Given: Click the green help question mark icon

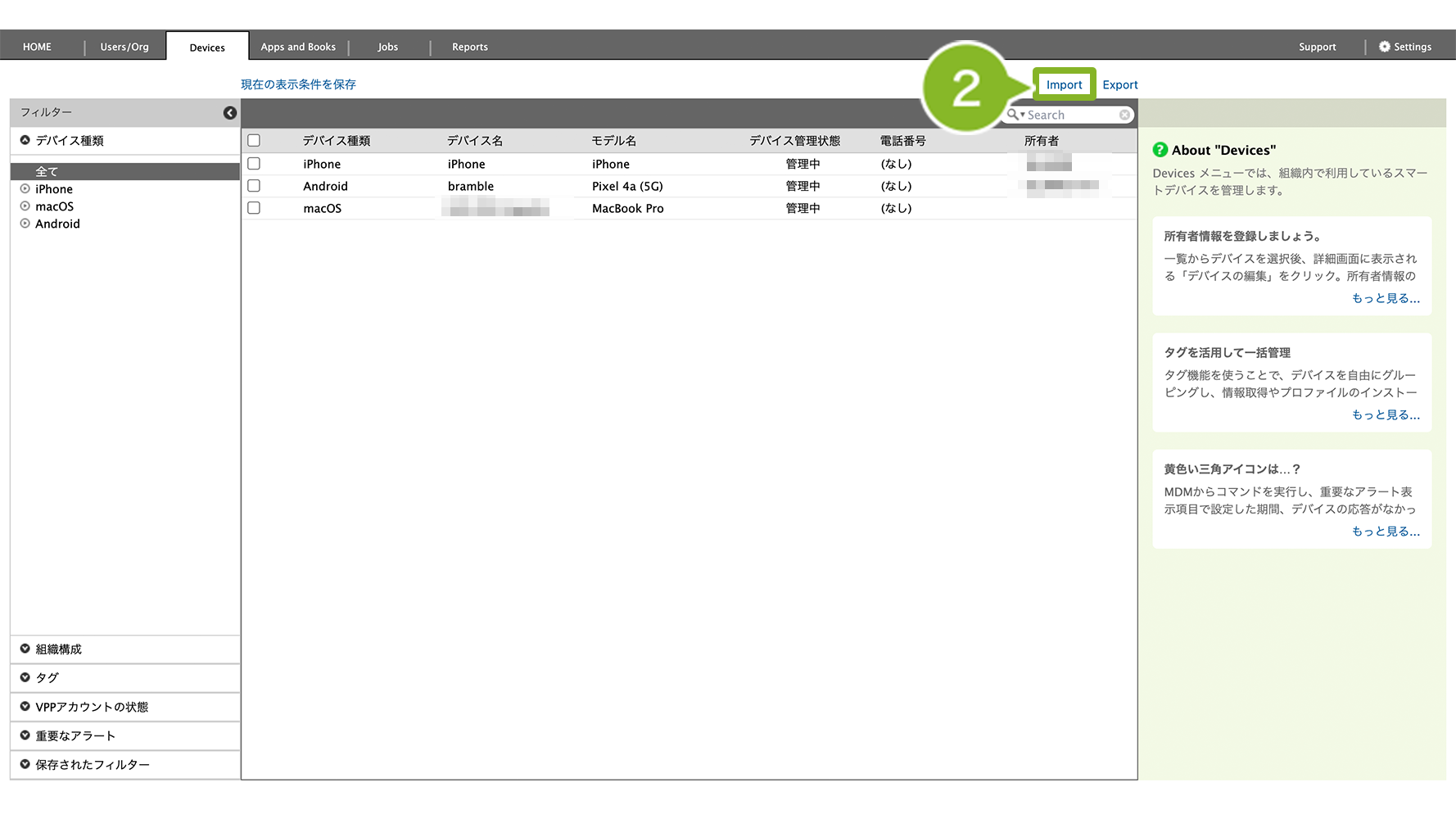Looking at the screenshot, I should click(x=1160, y=150).
